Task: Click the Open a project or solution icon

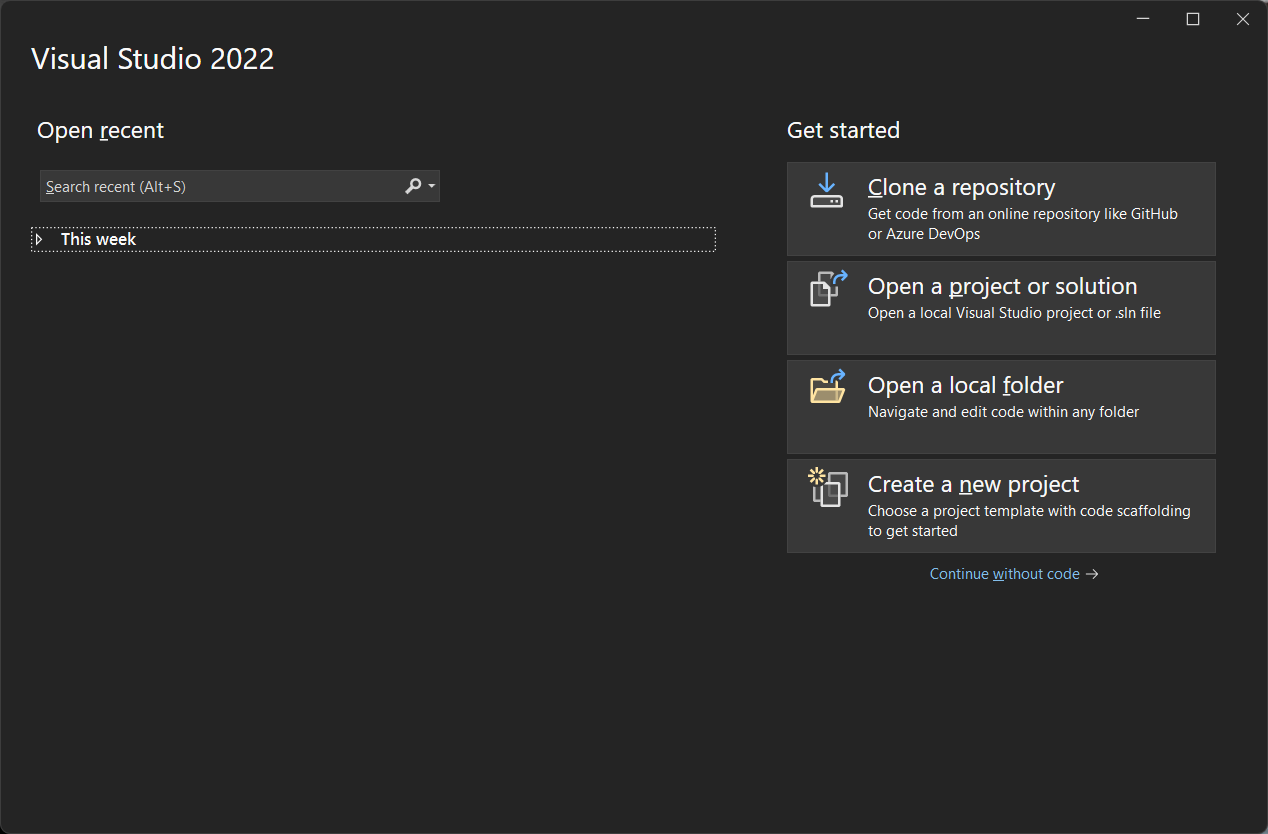Action: pos(827,288)
